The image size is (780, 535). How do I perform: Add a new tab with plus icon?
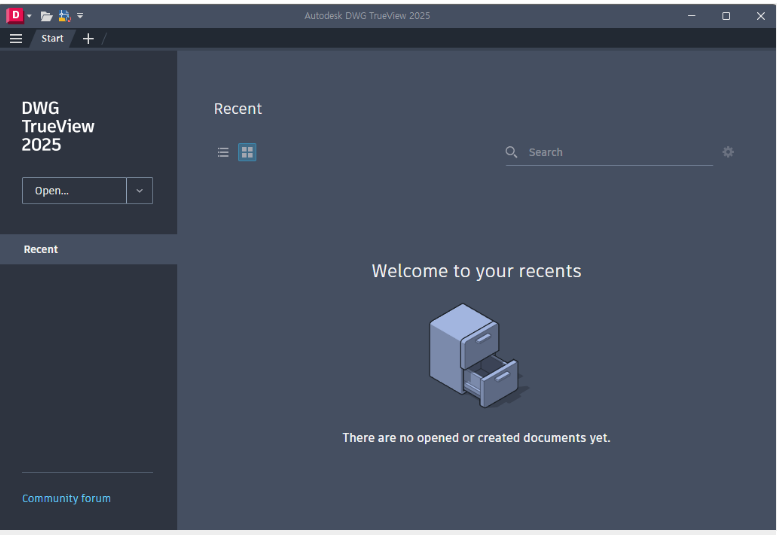pyautogui.click(x=88, y=38)
